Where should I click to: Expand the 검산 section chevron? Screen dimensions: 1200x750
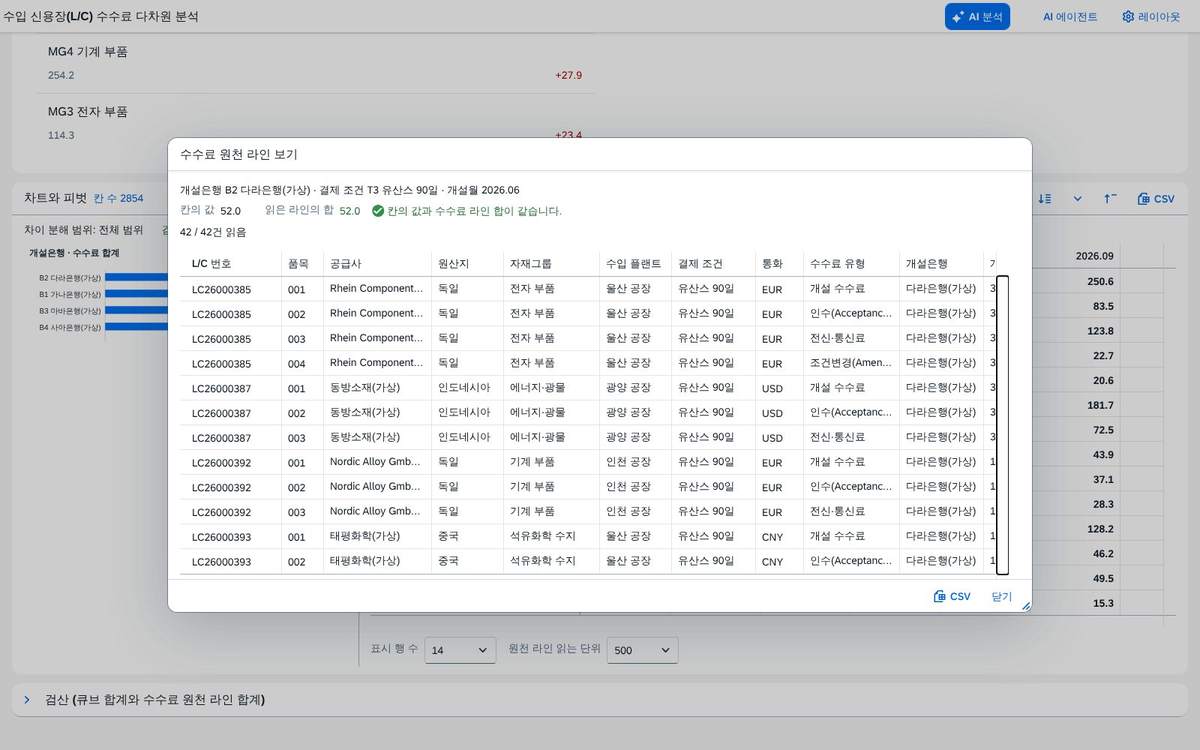[27, 700]
